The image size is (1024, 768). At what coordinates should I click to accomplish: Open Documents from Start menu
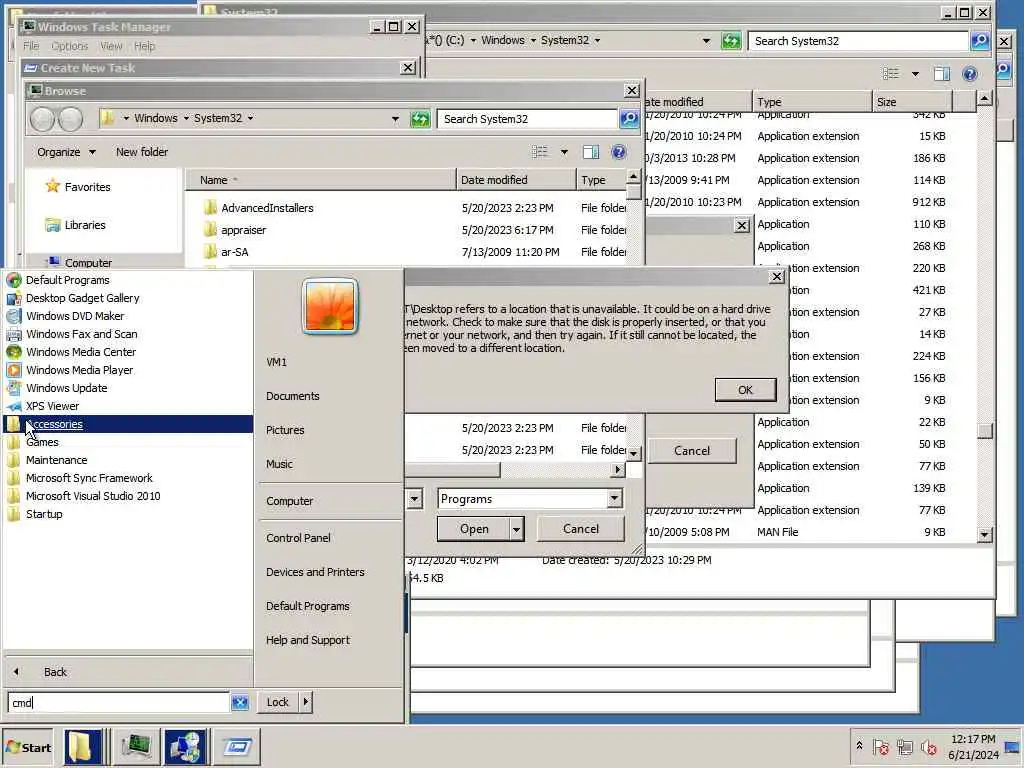pos(293,396)
